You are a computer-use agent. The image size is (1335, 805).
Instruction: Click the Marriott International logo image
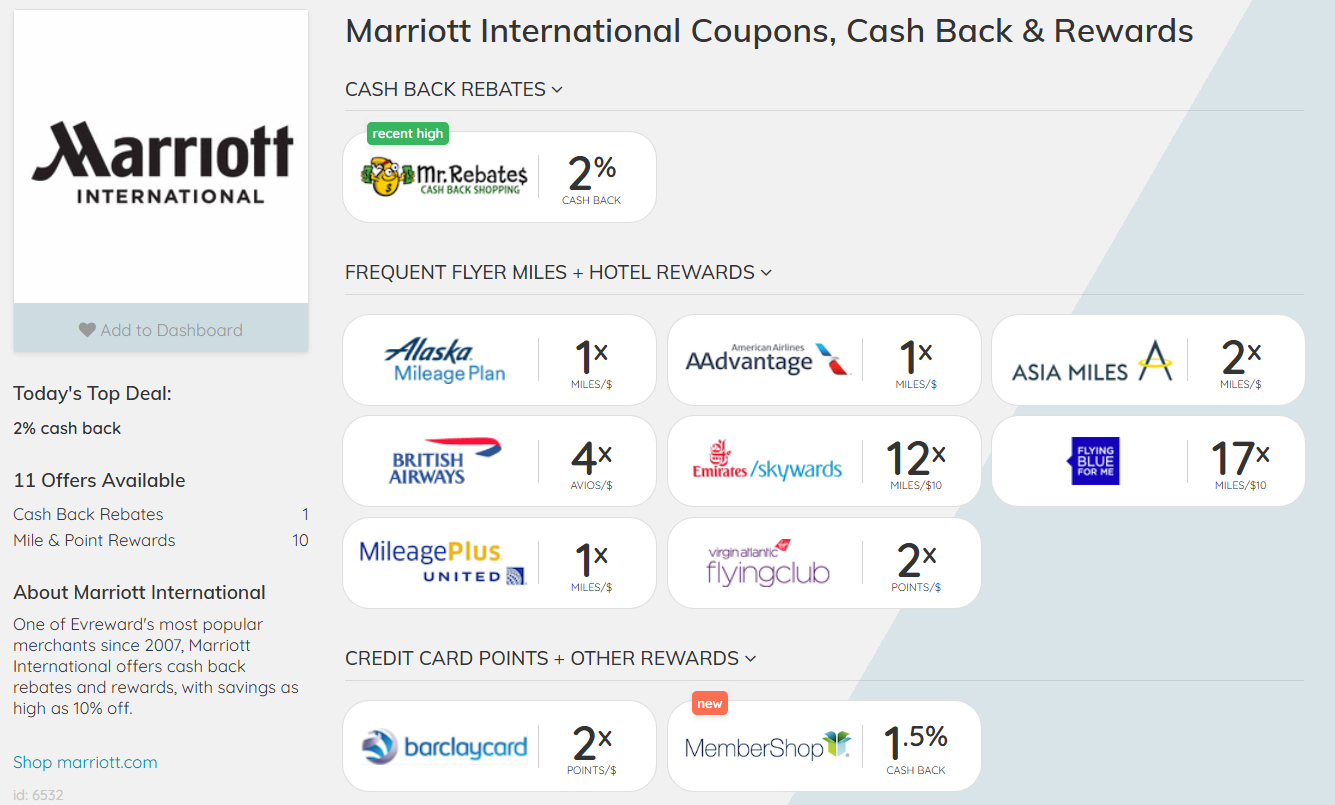coord(161,158)
